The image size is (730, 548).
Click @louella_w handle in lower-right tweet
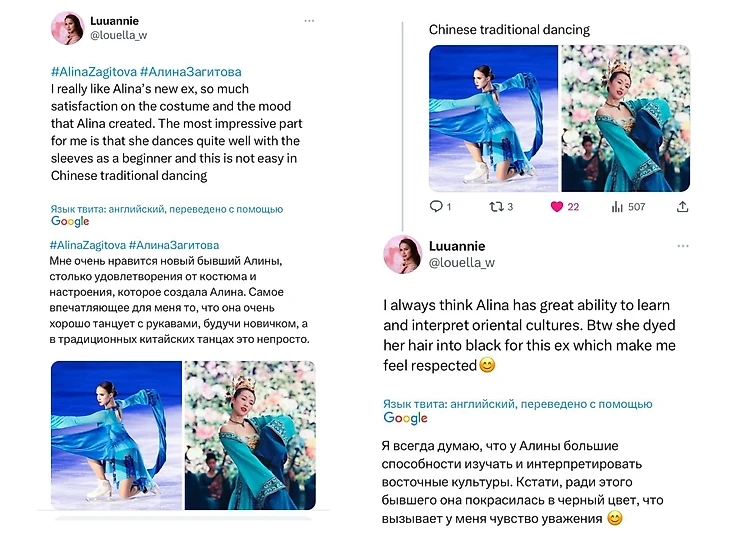461,263
